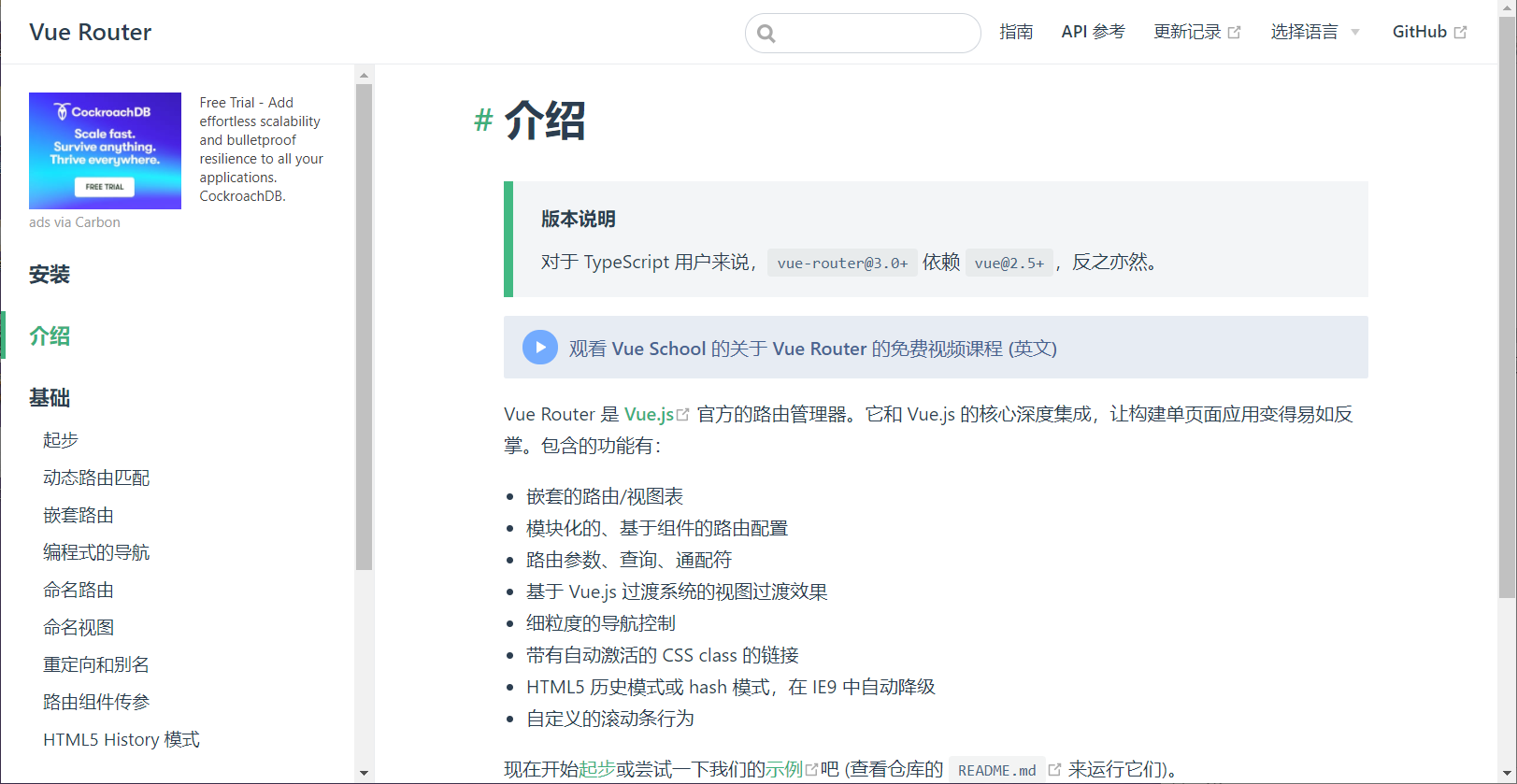Click the HTML5 历史模式或 hash 模式 bullet
Image resolution: width=1517 pixels, height=784 pixels.
731,687
